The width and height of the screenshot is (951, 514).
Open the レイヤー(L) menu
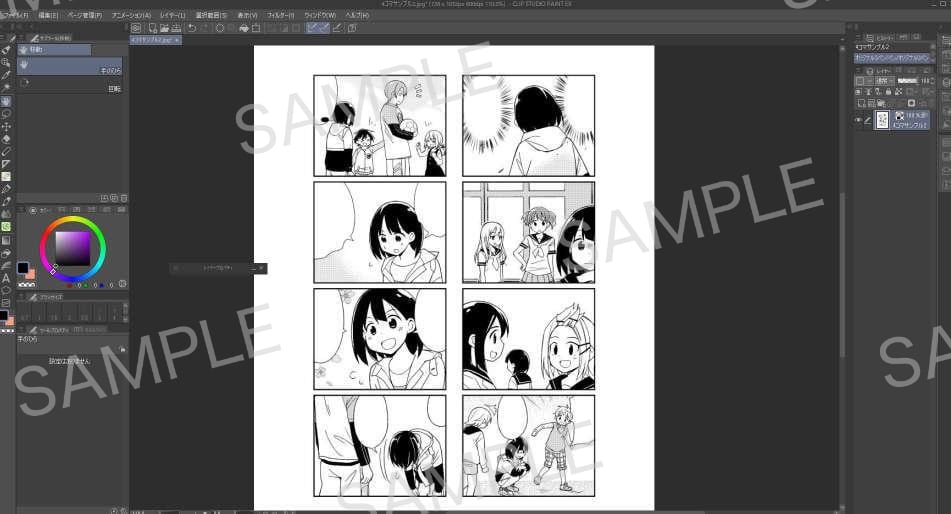point(172,15)
